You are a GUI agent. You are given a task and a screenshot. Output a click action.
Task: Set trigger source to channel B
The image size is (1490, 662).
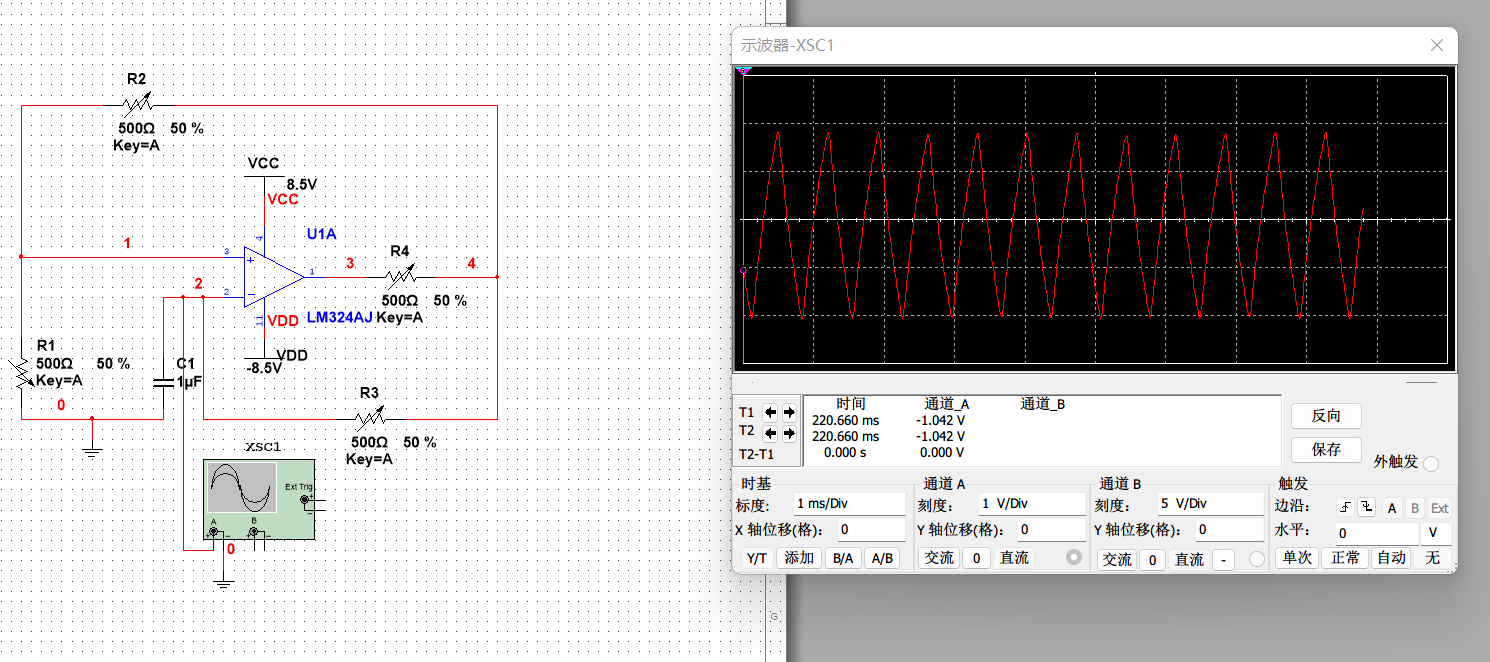[x=1414, y=507]
